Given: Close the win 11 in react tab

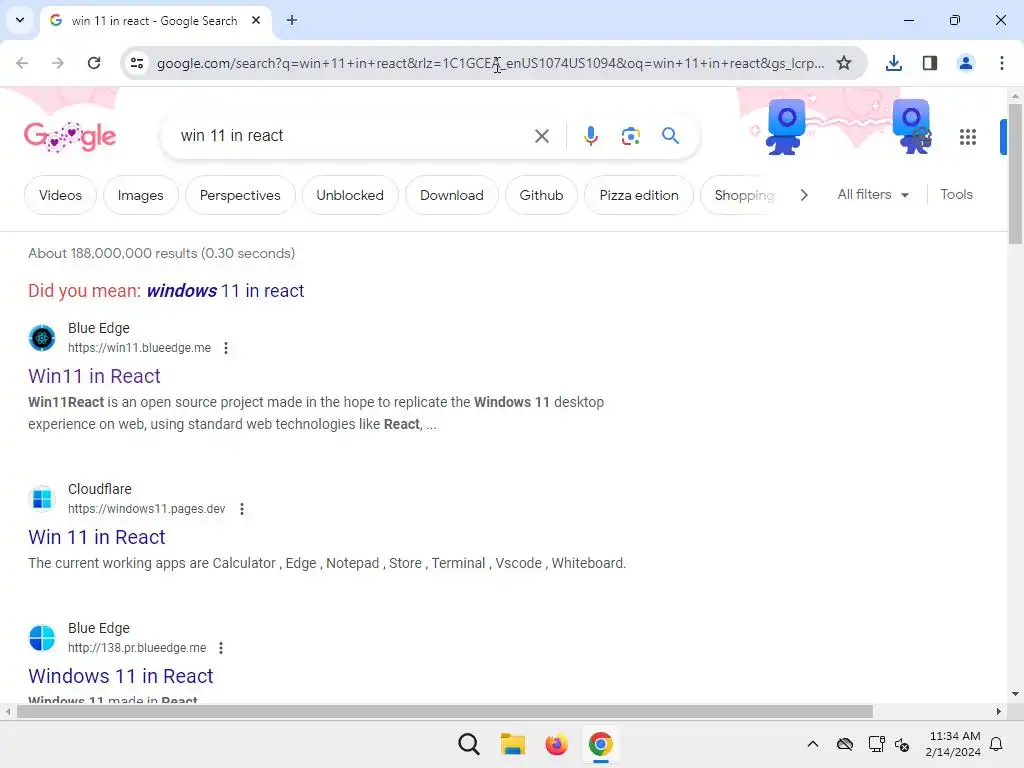Looking at the screenshot, I should pos(256,20).
